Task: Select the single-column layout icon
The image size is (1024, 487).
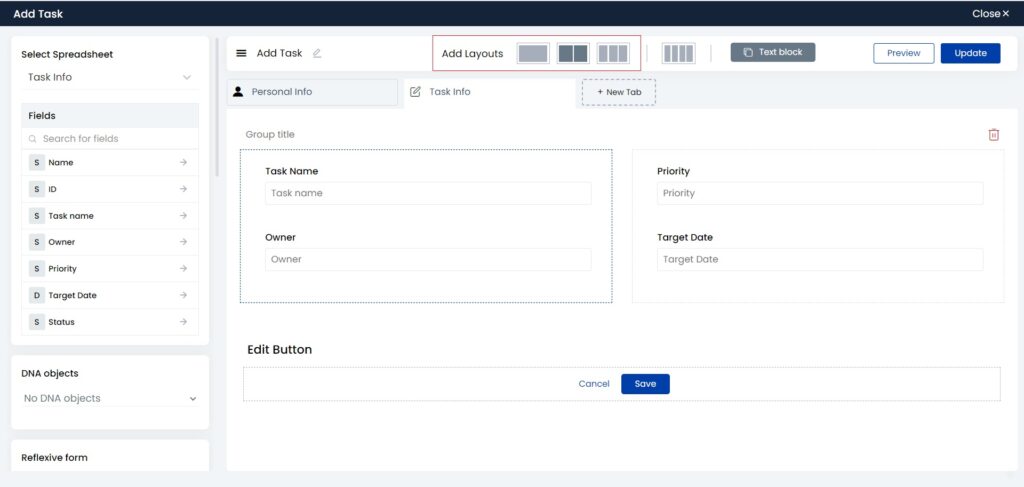Action: tap(533, 54)
